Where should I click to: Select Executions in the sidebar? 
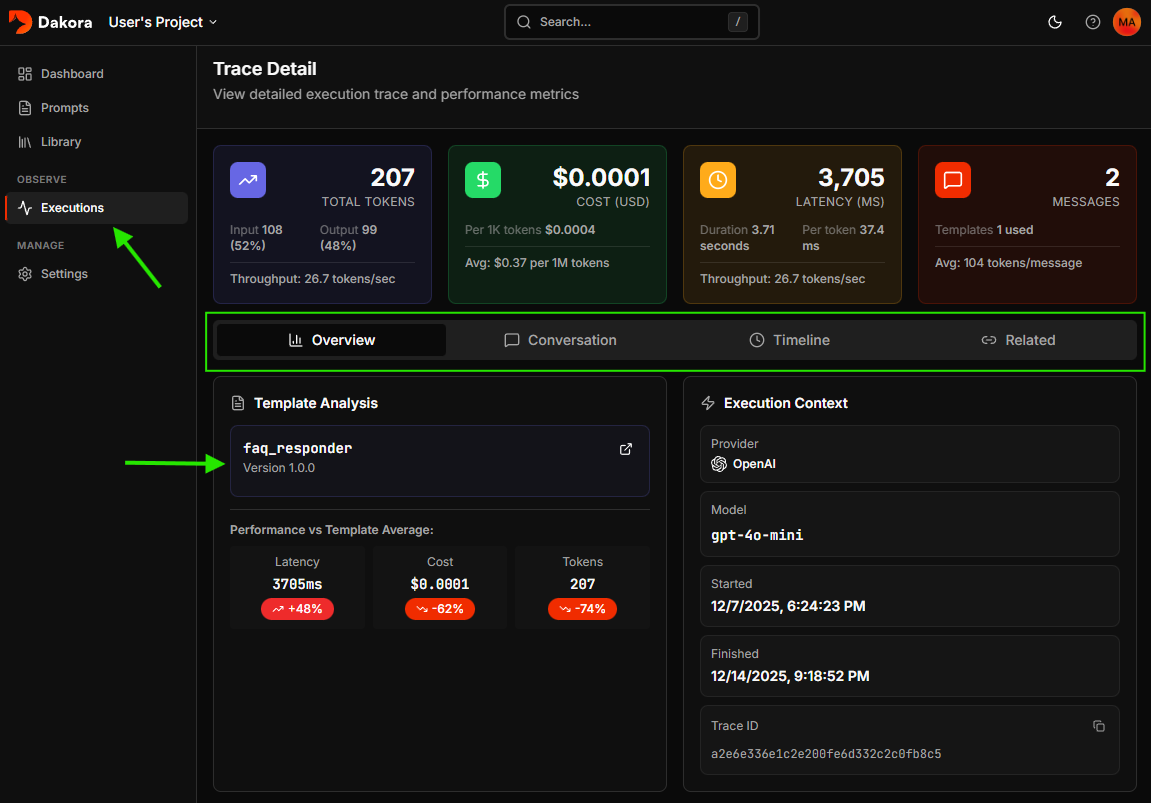(x=72, y=208)
